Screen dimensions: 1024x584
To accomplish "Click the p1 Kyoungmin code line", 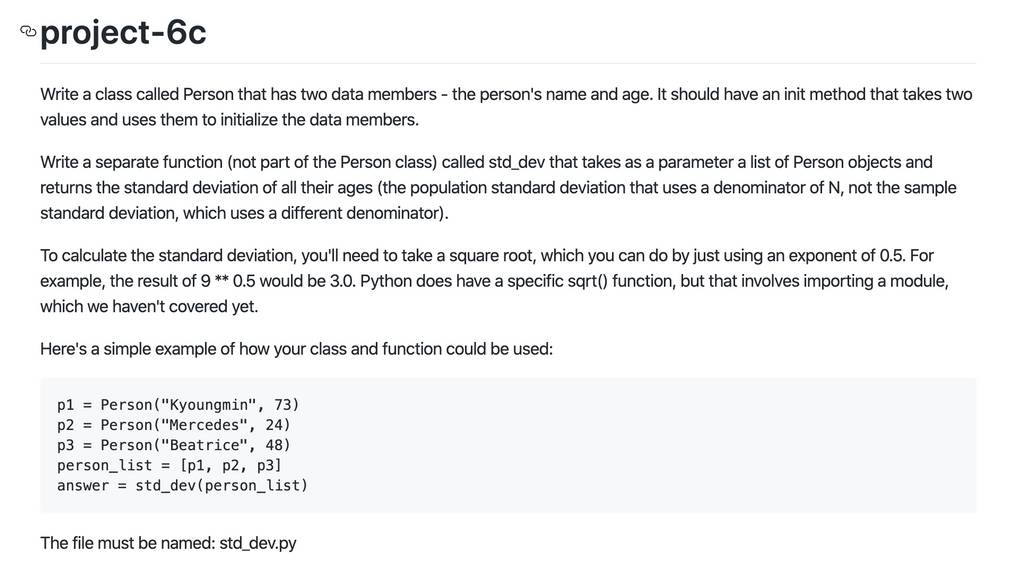I will pyautogui.click(x=178, y=404).
